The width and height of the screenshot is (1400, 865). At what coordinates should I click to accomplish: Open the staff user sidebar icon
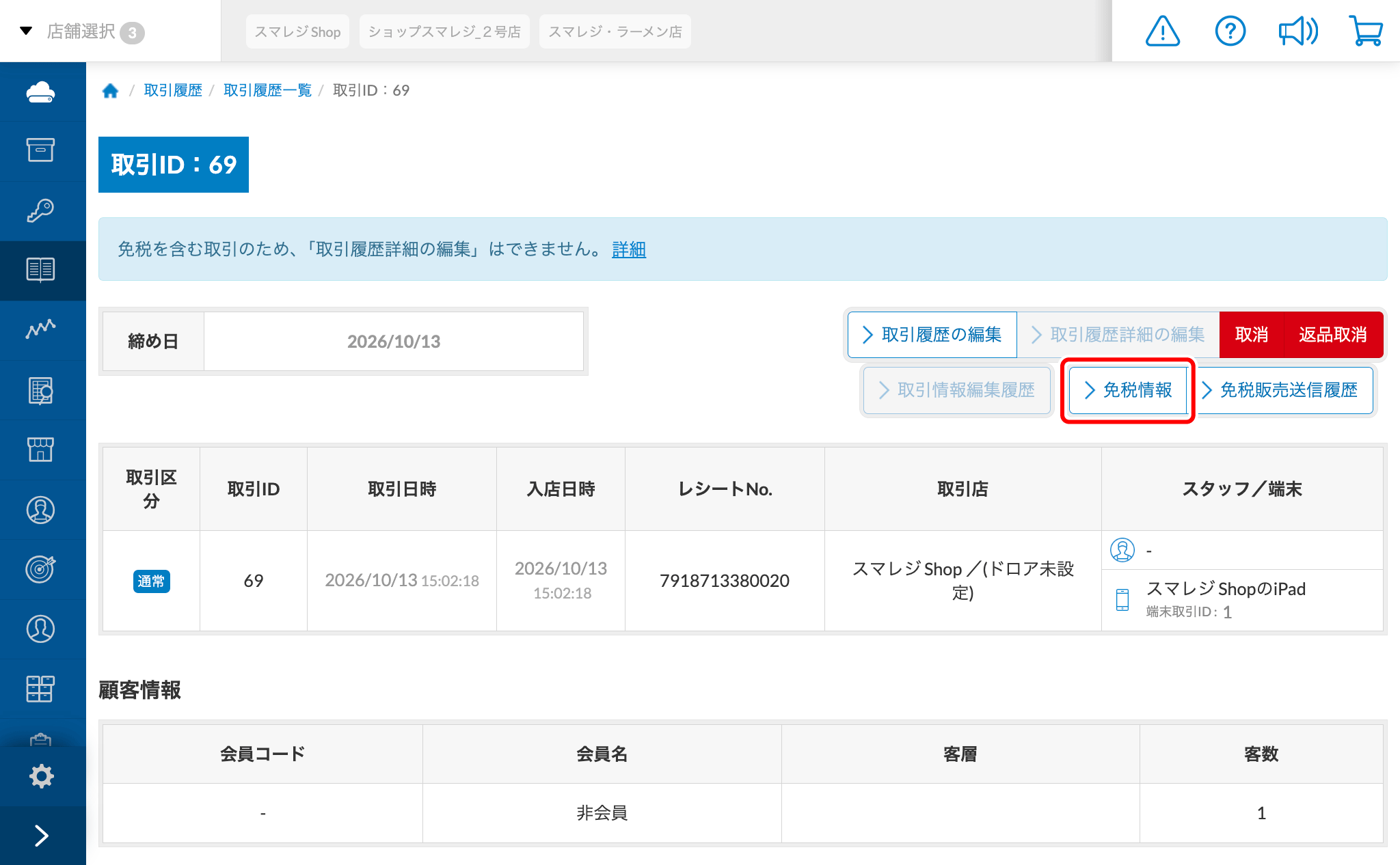[41, 629]
